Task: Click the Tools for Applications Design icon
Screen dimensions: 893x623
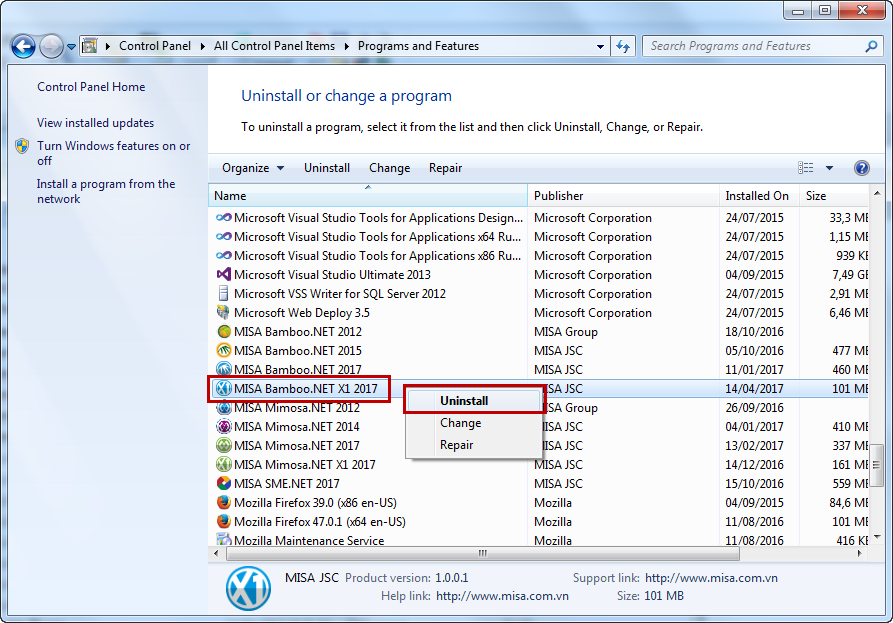Action: point(224,218)
